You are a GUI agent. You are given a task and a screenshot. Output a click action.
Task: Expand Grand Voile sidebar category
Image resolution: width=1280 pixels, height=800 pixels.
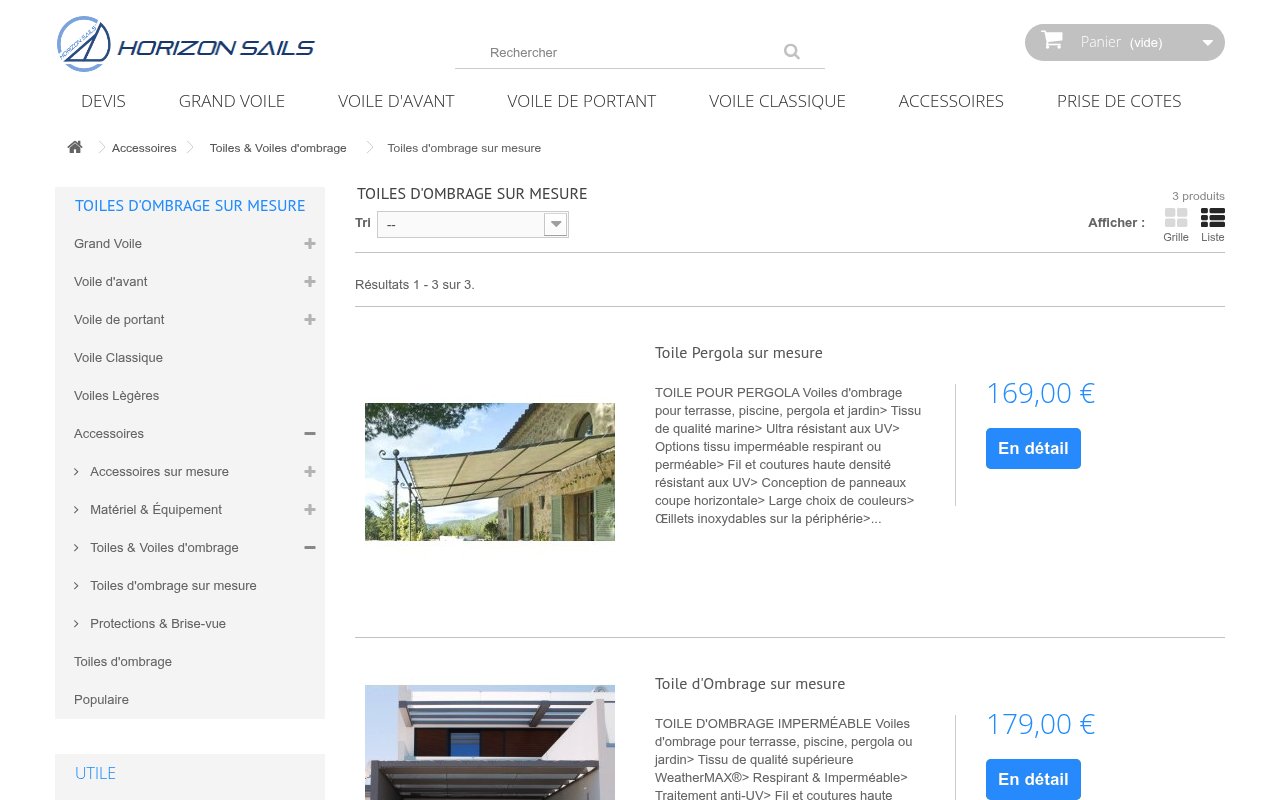pos(310,244)
